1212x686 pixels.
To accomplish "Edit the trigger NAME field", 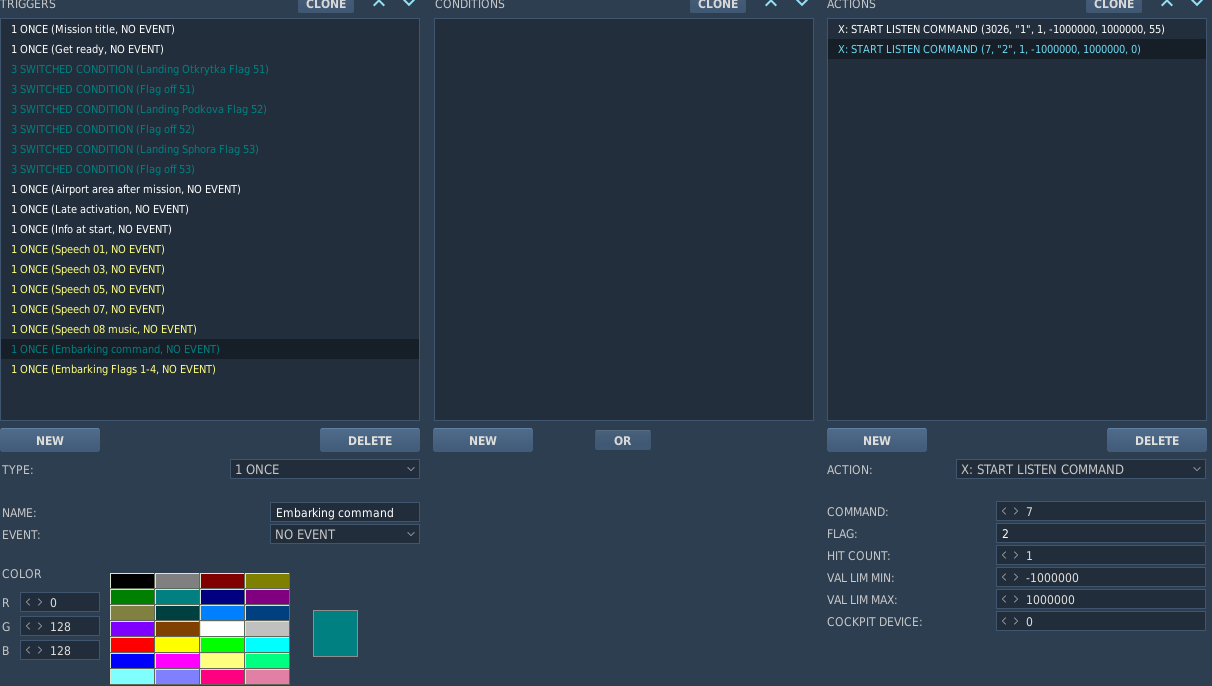I will click(345, 512).
